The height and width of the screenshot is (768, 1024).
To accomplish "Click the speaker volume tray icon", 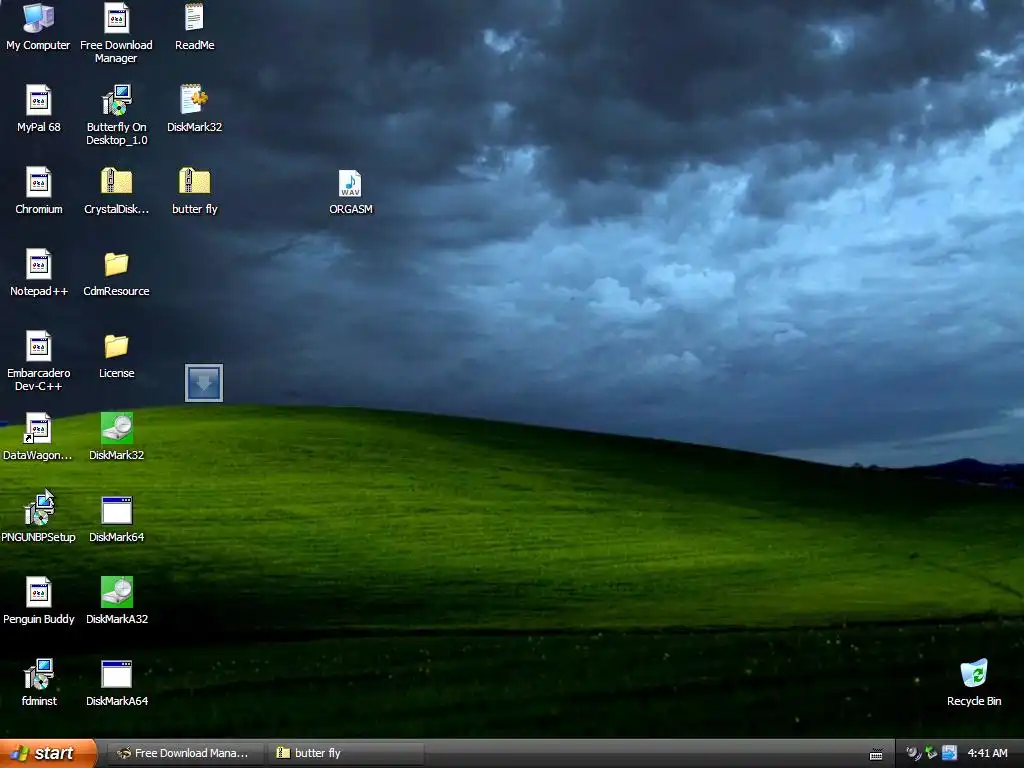I will [x=913, y=753].
